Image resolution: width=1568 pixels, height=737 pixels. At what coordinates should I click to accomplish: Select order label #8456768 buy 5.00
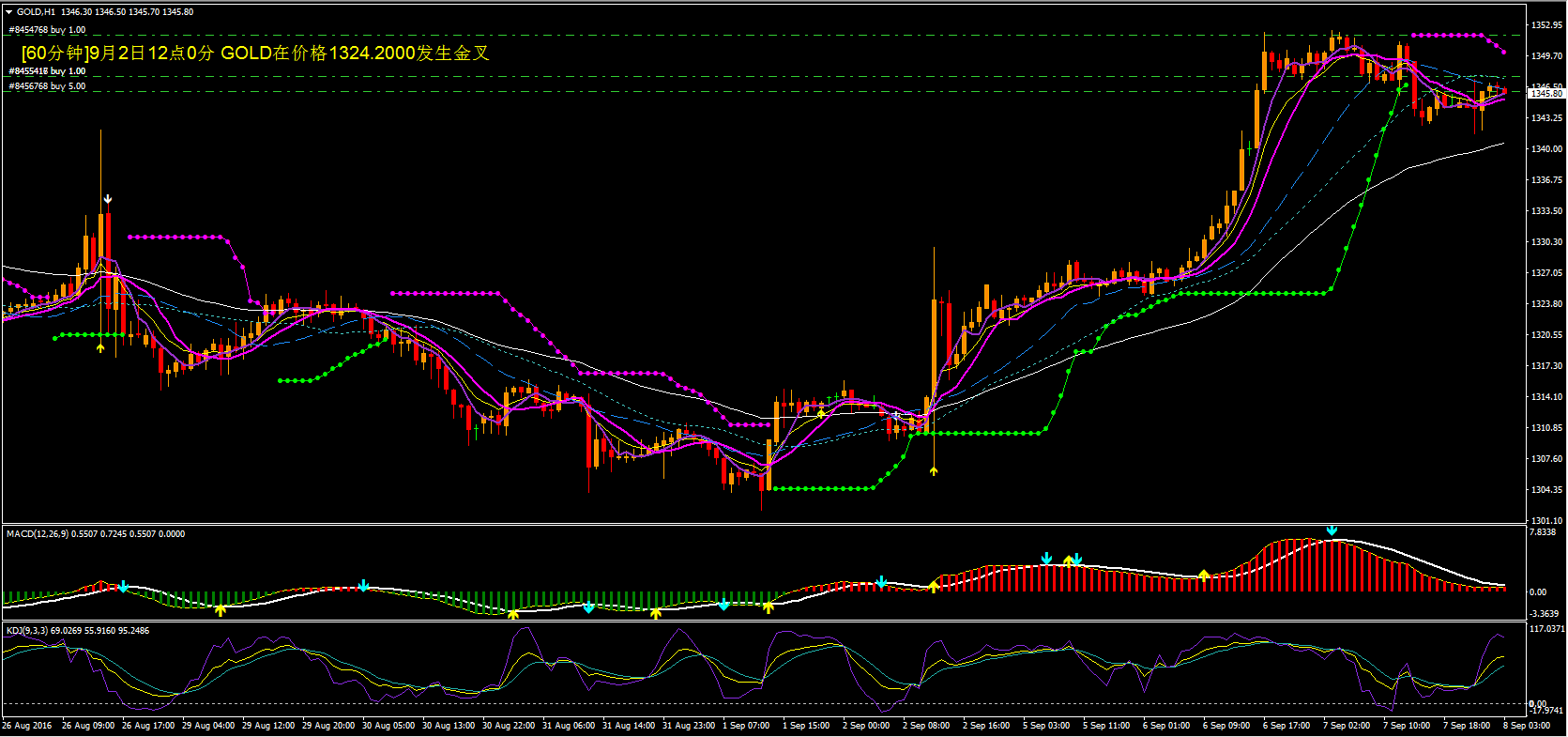pos(47,86)
